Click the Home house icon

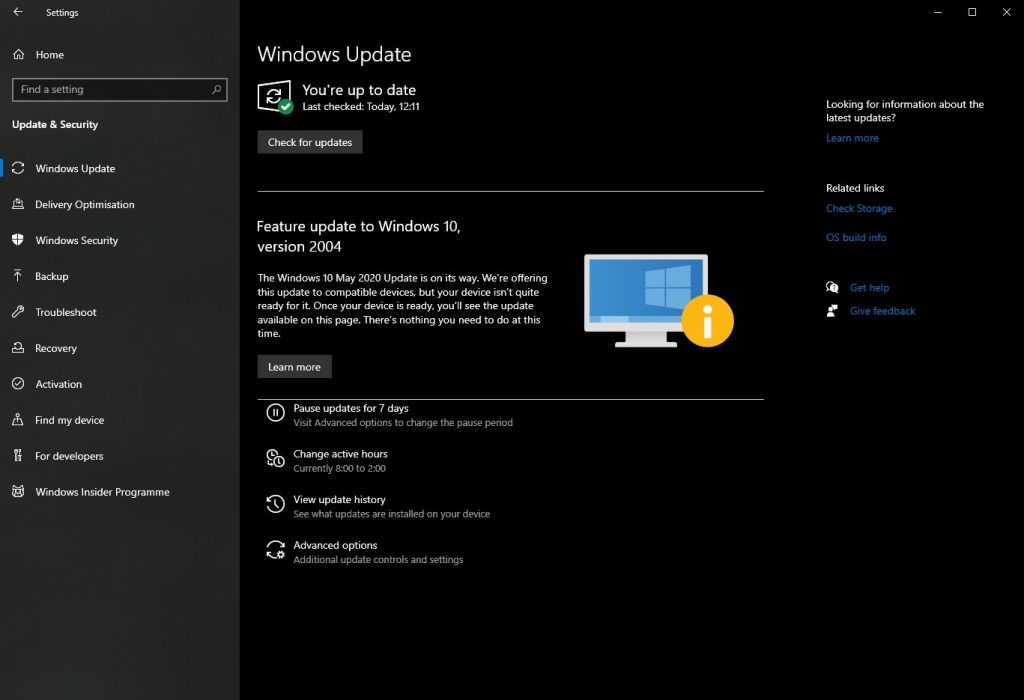pyautogui.click(x=18, y=54)
